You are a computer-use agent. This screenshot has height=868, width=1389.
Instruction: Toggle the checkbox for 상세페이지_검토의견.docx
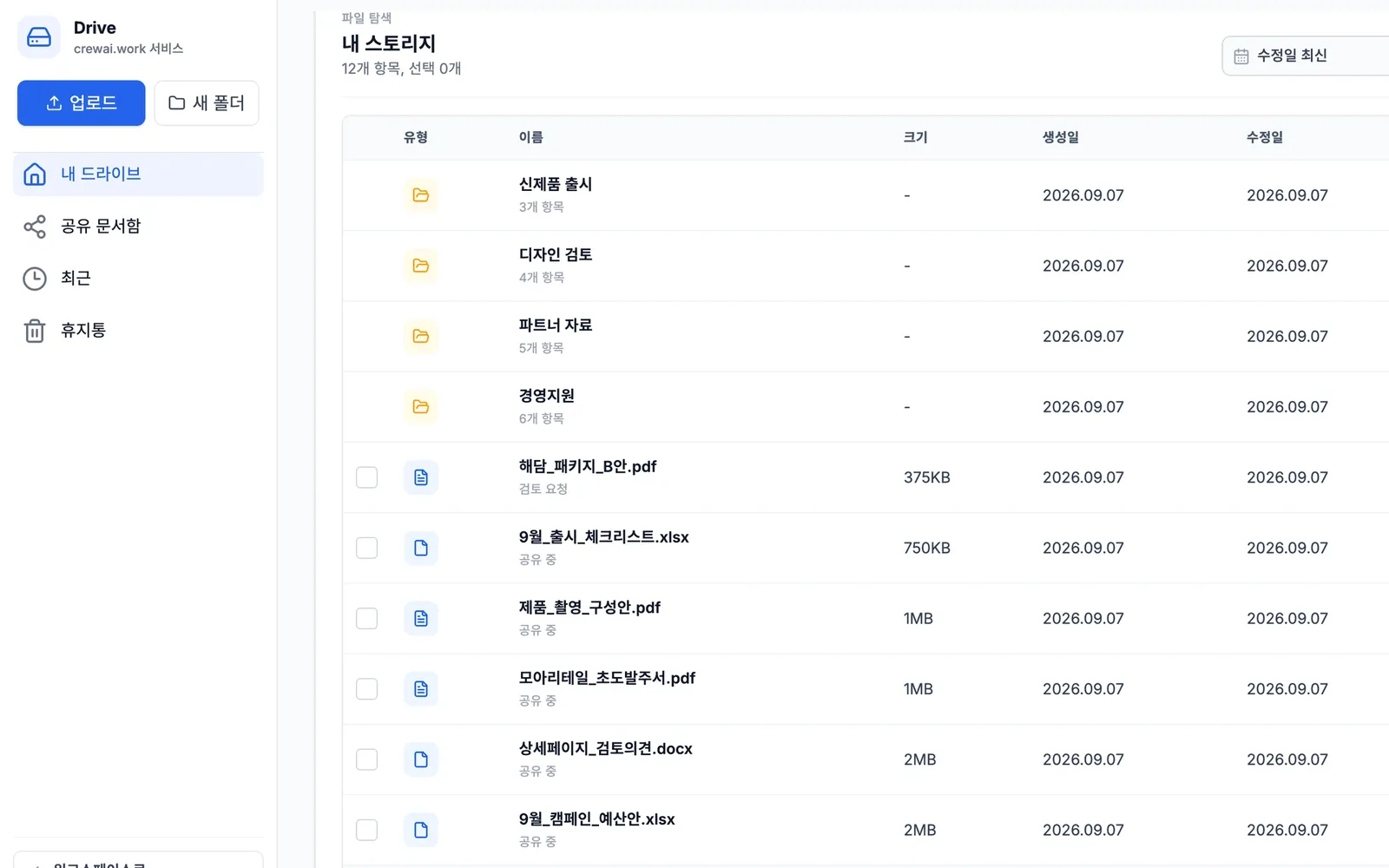tap(367, 759)
